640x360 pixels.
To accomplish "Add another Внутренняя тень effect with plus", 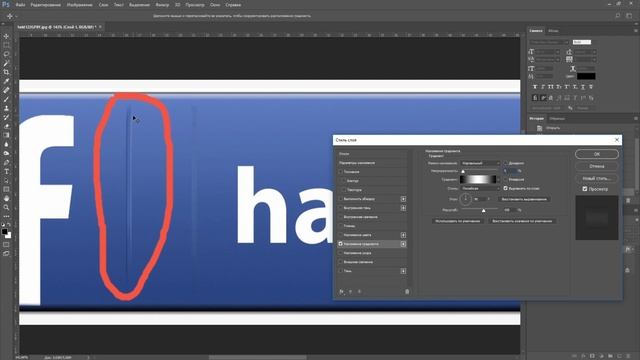I will click(403, 208).
